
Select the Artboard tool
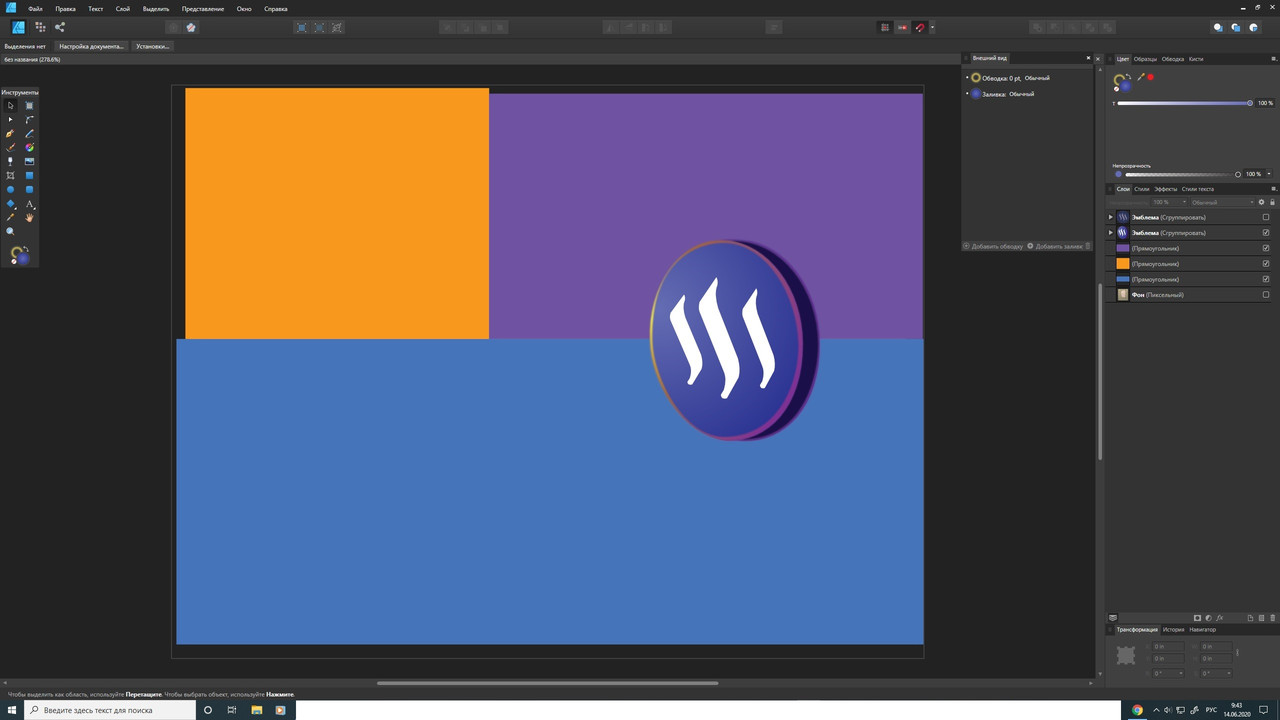pos(29,105)
